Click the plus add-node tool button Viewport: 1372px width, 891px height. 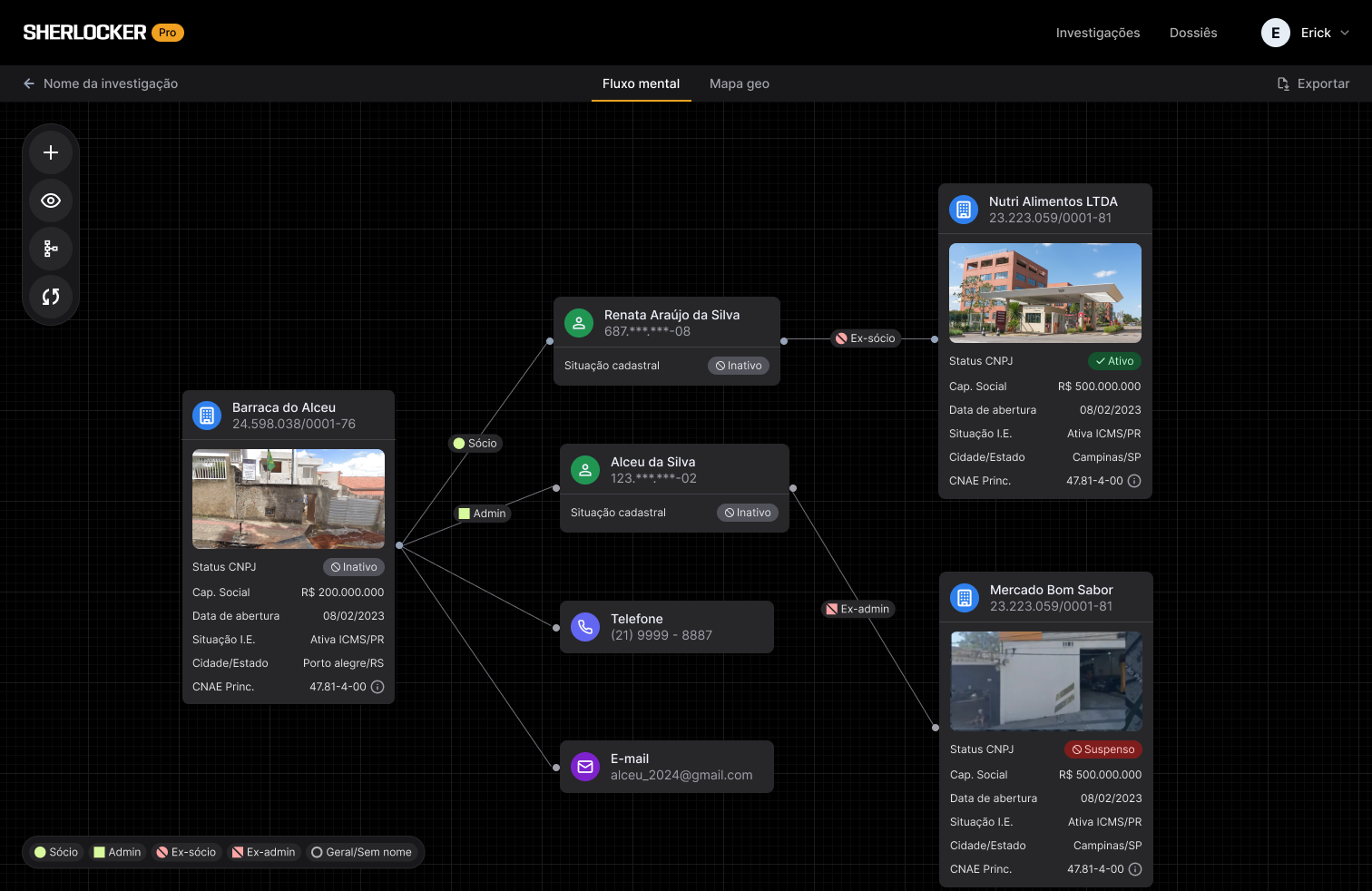pos(51,152)
